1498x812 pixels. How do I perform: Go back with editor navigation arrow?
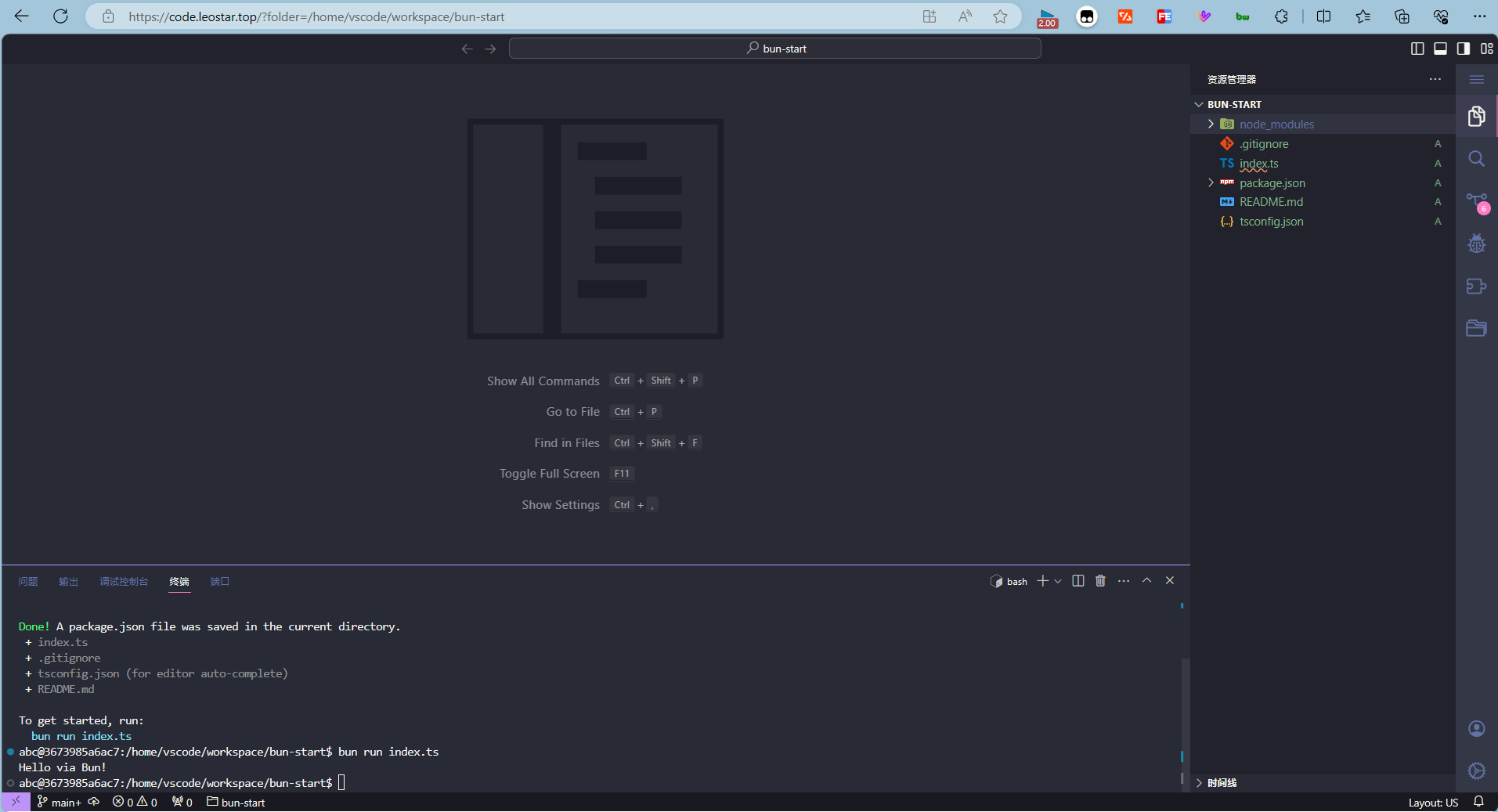[467, 49]
